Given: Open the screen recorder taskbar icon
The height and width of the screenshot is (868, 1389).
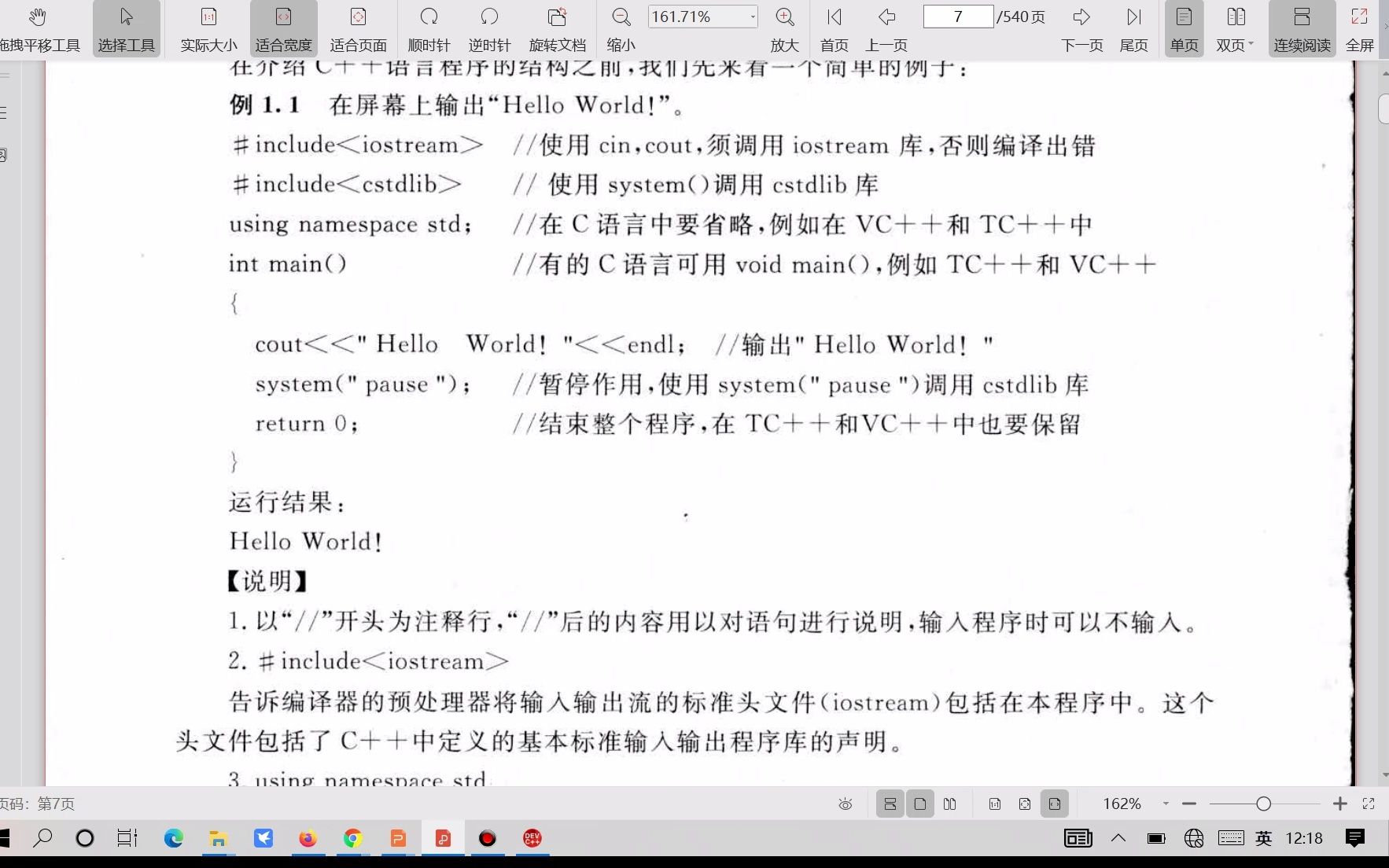Looking at the screenshot, I should [488, 838].
